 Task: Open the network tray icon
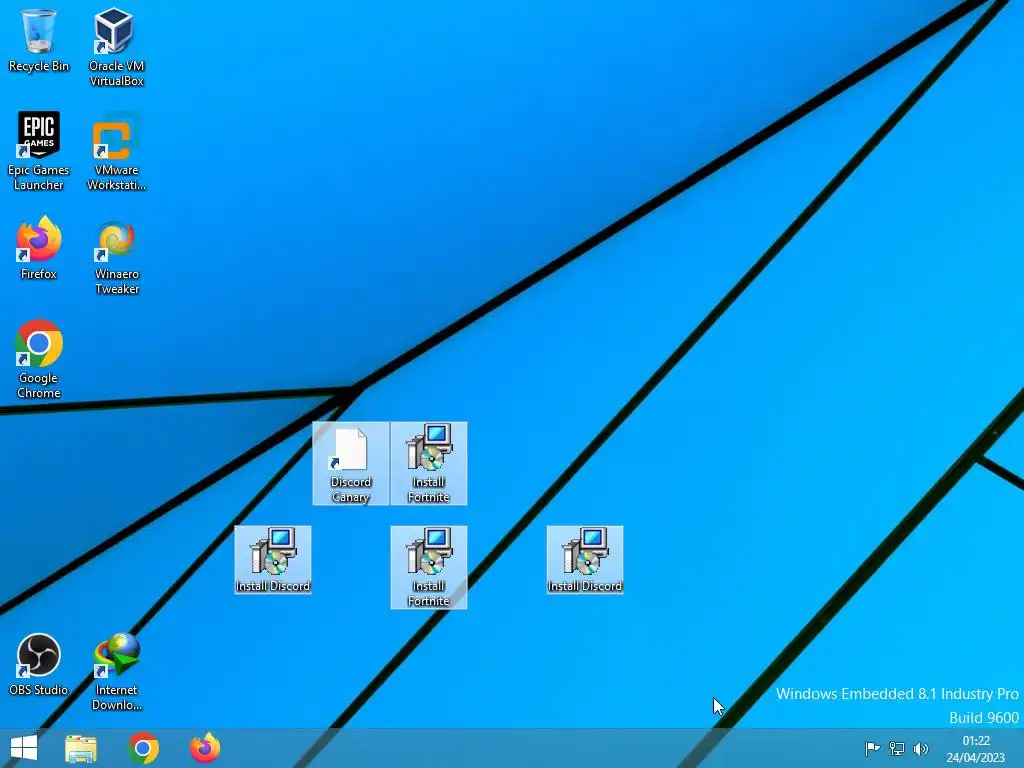[x=897, y=749]
